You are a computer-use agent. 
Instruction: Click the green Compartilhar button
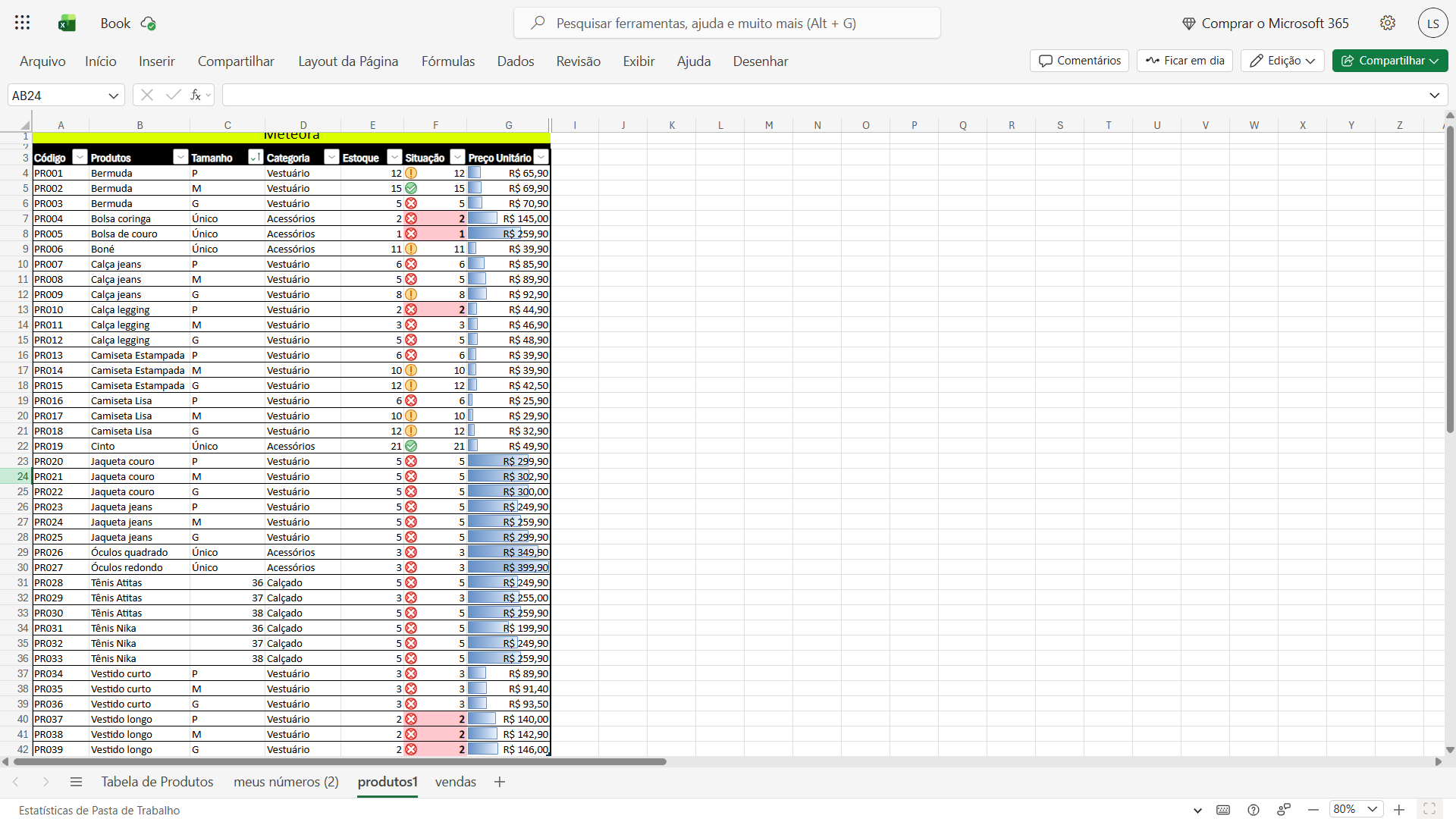point(1390,61)
